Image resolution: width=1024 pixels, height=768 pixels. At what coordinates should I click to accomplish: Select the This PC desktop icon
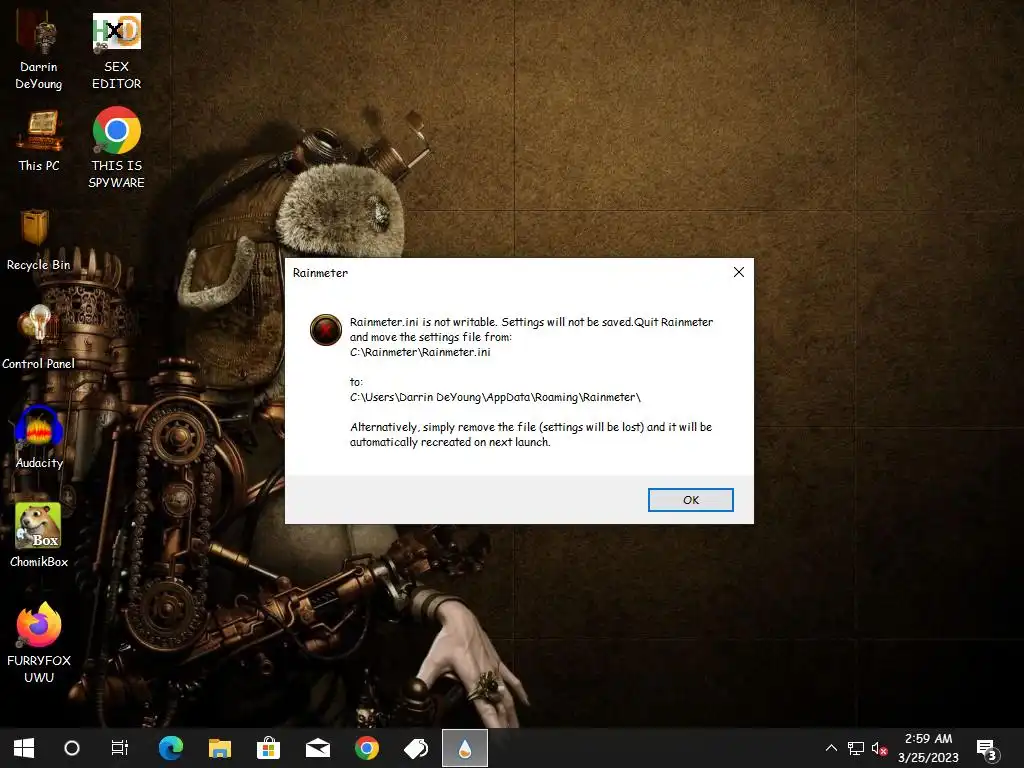point(39,140)
